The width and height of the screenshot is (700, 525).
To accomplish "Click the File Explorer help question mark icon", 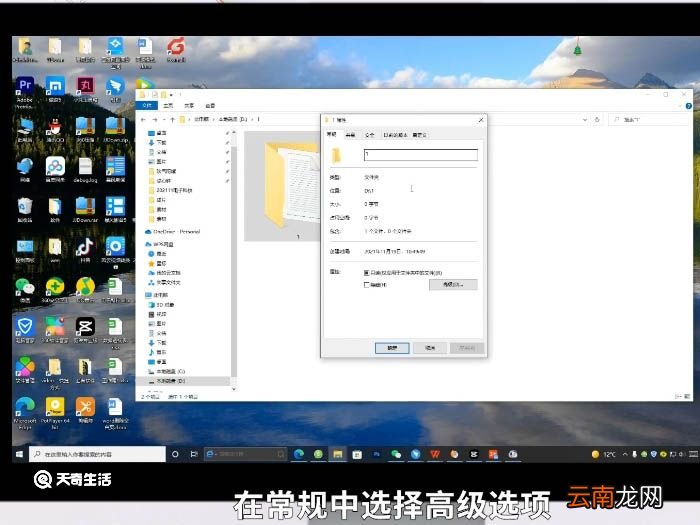I will 688,106.
